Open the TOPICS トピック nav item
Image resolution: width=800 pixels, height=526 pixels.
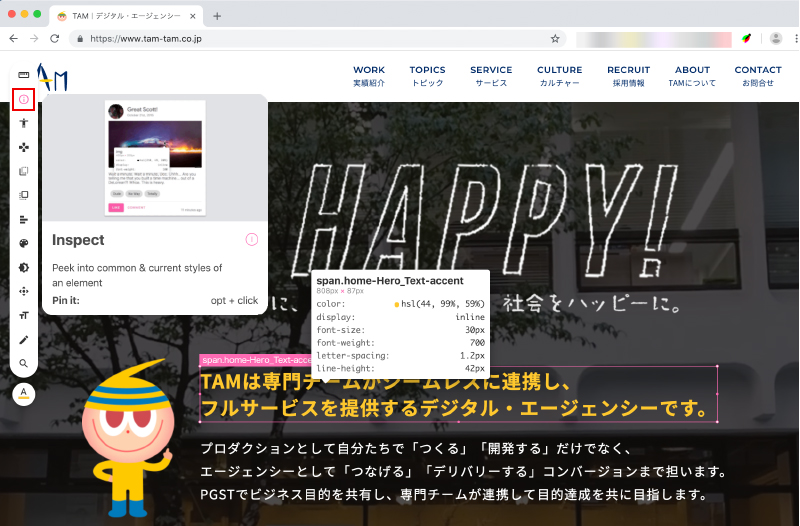[428, 76]
